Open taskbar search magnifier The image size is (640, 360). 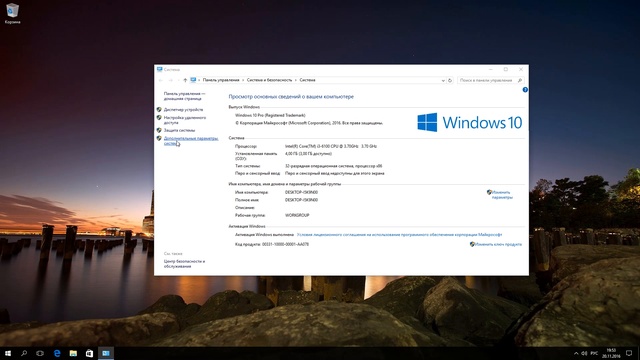click(24, 353)
